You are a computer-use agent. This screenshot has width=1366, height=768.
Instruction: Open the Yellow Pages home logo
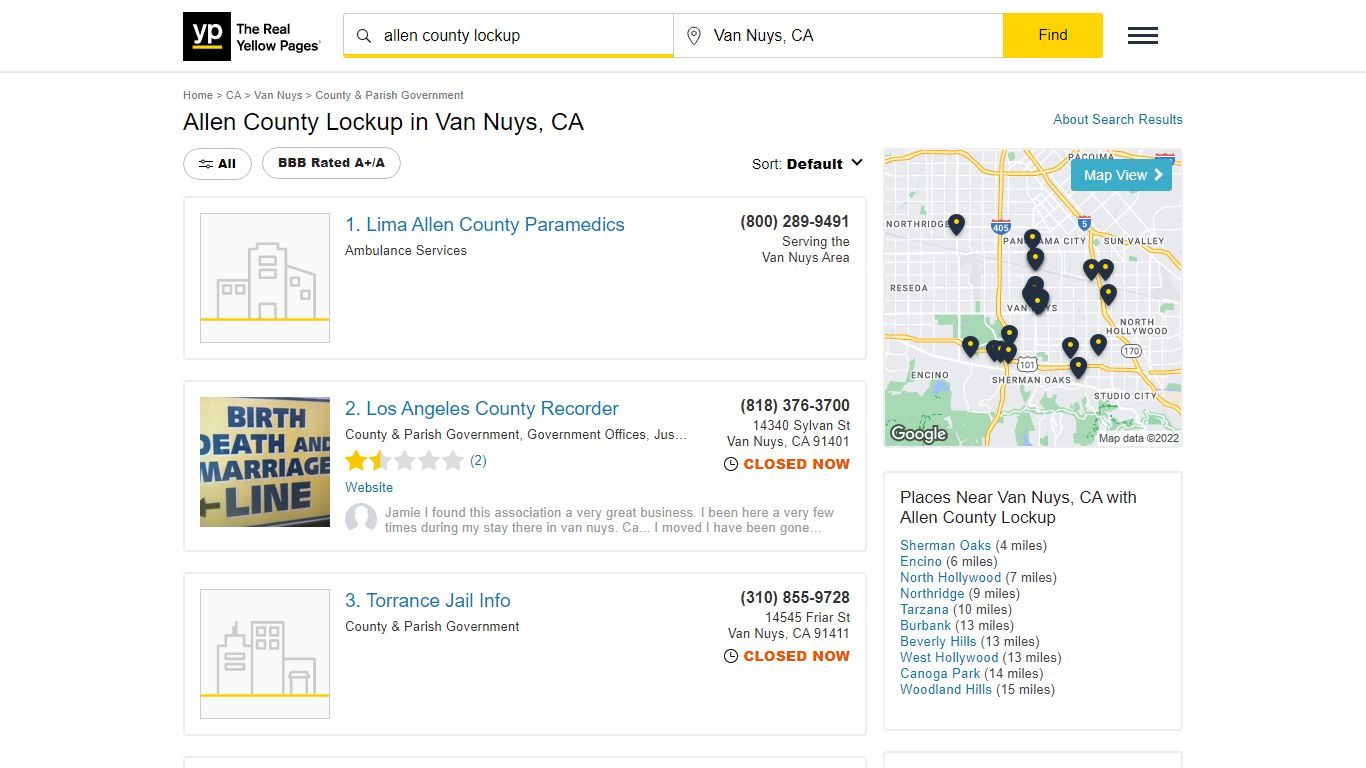(252, 36)
